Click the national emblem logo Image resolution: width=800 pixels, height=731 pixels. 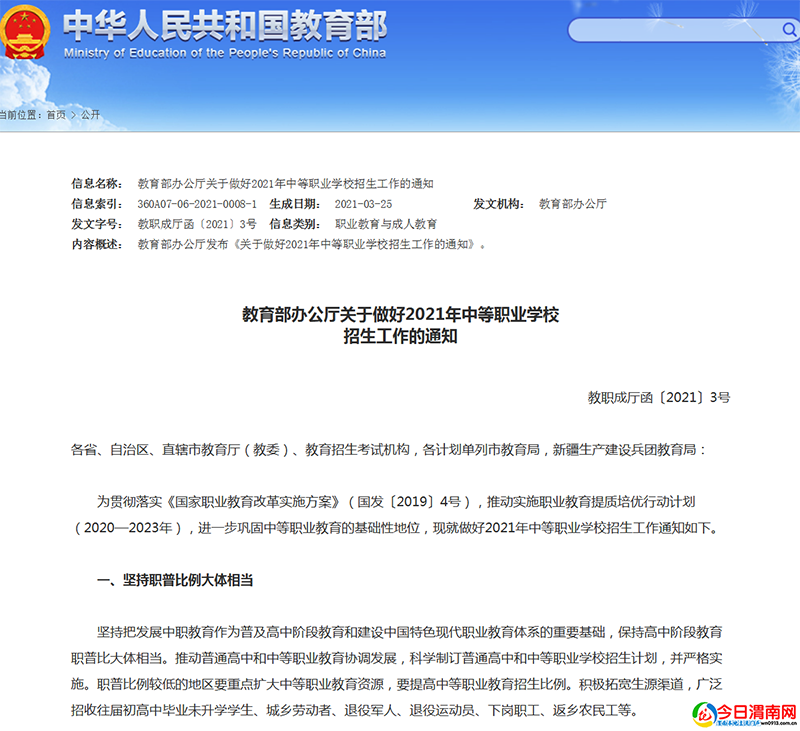24,32
